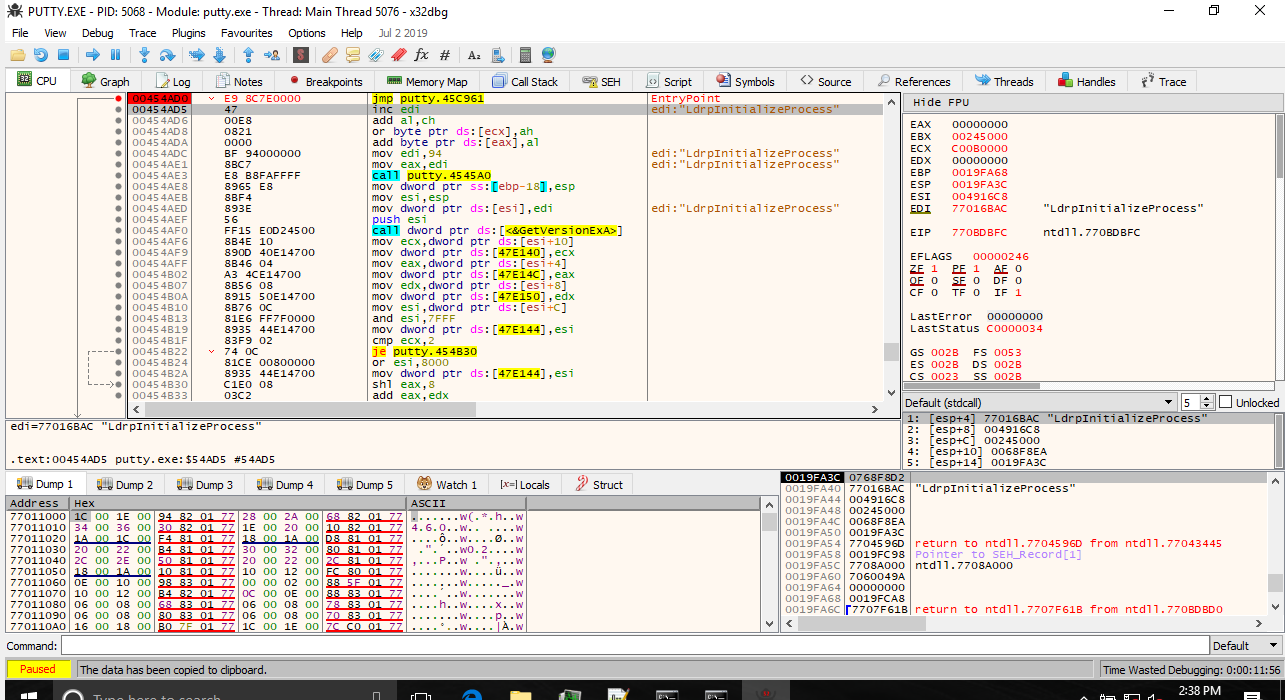Viewport: 1285px width, 700px height.
Task: Enable the Unlocked checkbox
Action: 1226,402
